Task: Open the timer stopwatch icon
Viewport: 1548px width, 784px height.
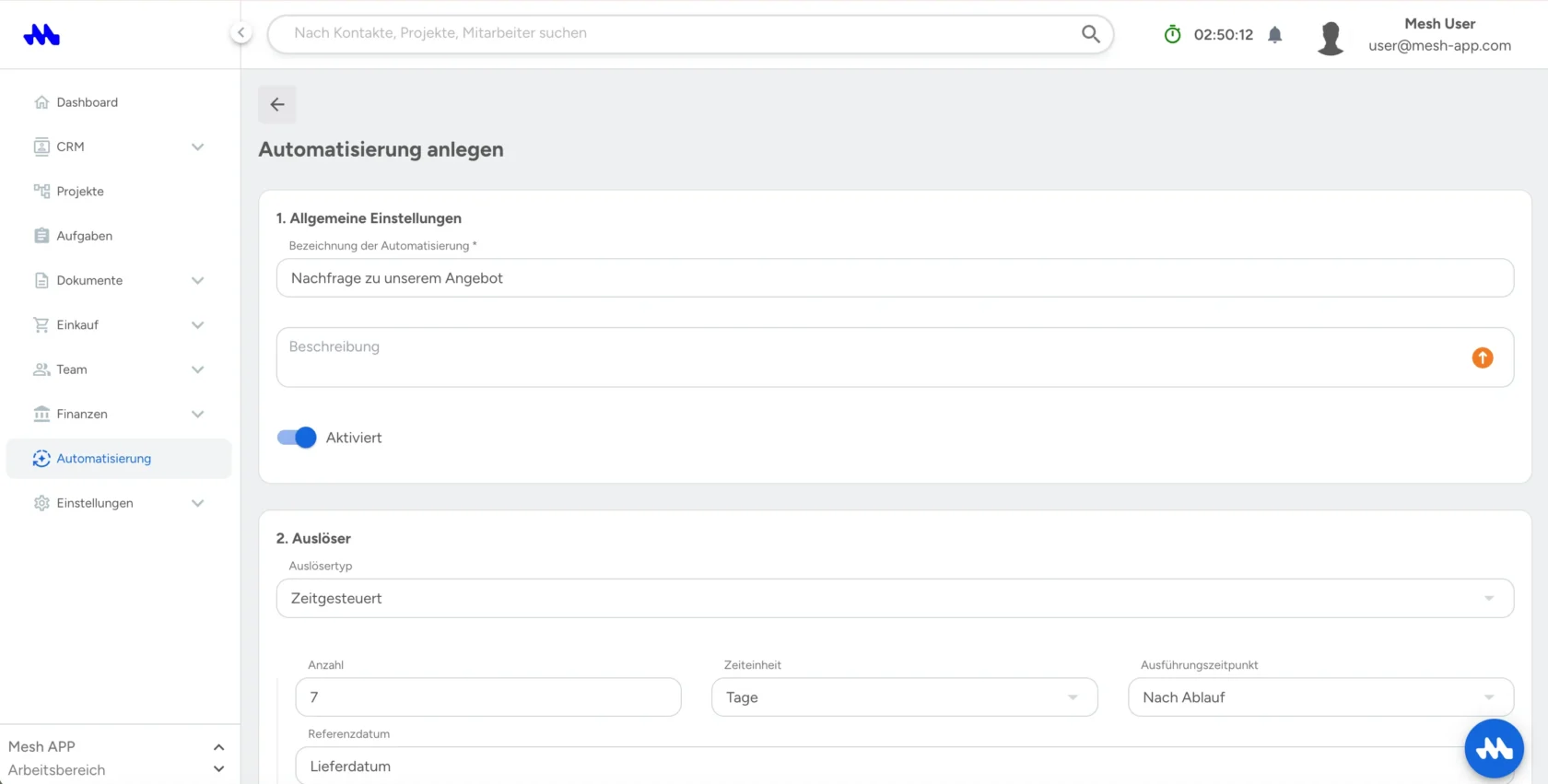Action: [1172, 34]
